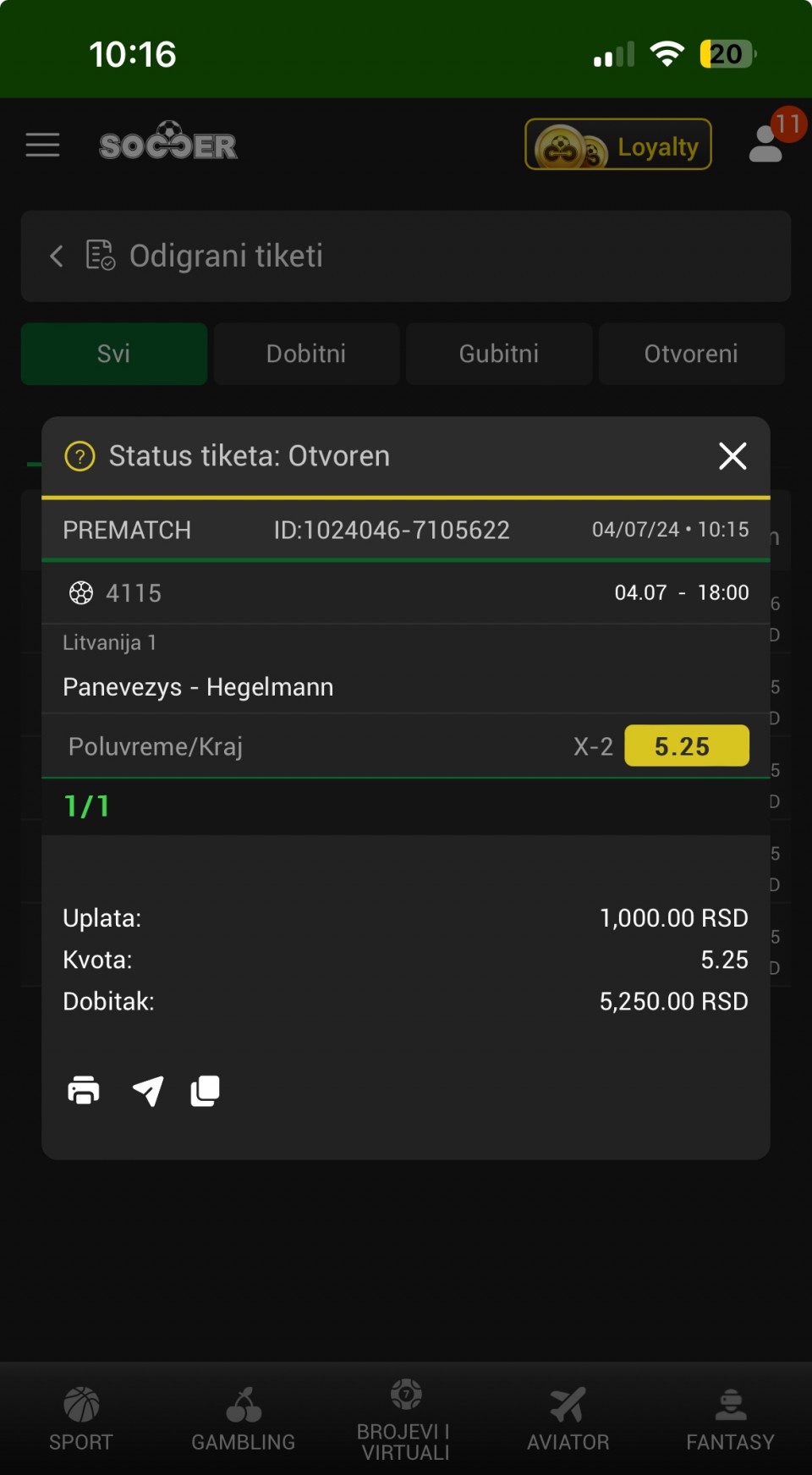Print the ticket
The height and width of the screenshot is (1475, 812).
[84, 1091]
